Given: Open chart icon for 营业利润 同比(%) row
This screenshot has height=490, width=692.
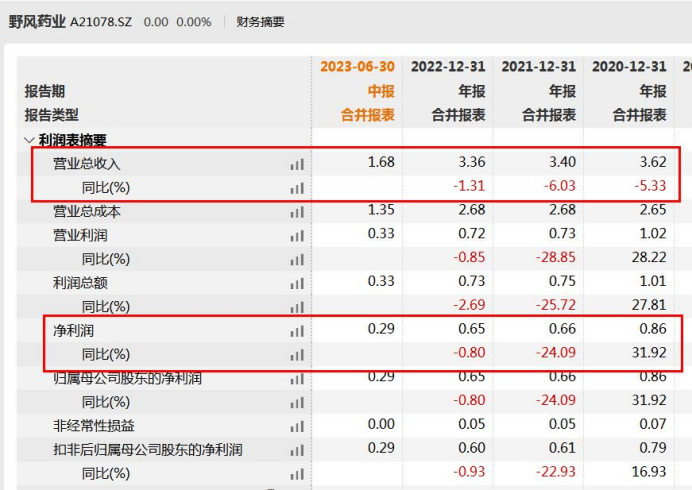Looking at the screenshot, I should point(297,260).
